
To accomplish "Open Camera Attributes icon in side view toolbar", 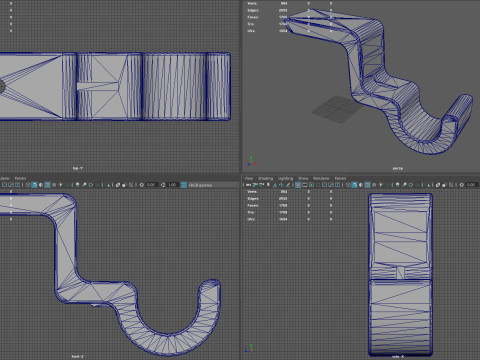I will (x=261, y=185).
